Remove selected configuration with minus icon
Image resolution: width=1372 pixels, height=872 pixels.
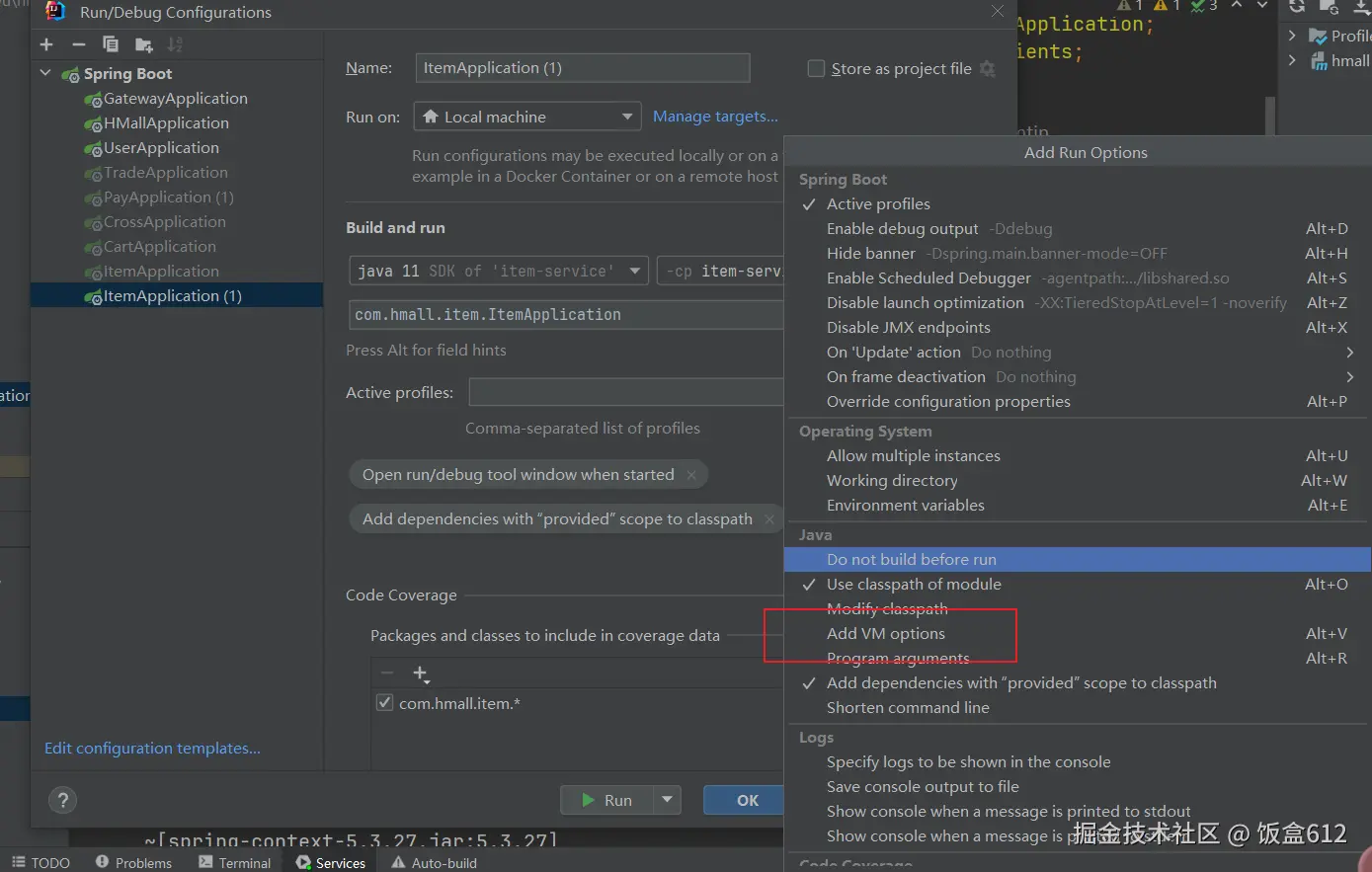78,44
